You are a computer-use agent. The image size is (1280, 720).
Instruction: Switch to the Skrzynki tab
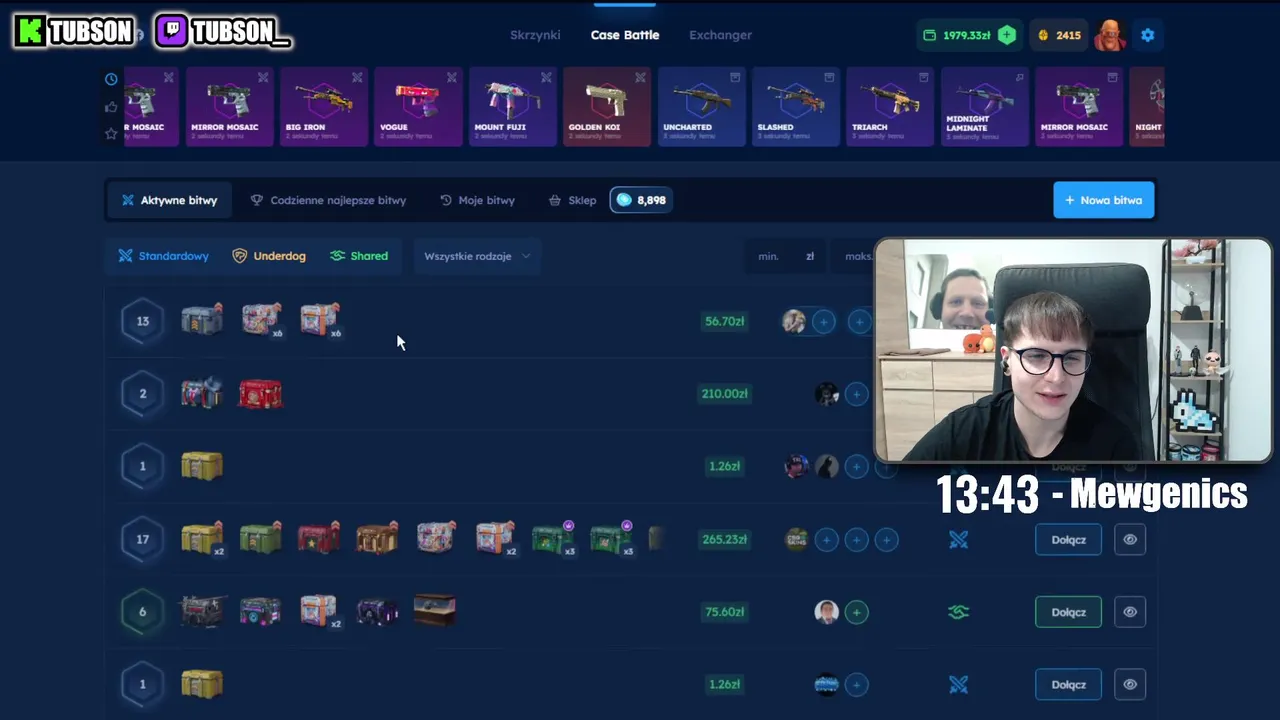pos(535,35)
